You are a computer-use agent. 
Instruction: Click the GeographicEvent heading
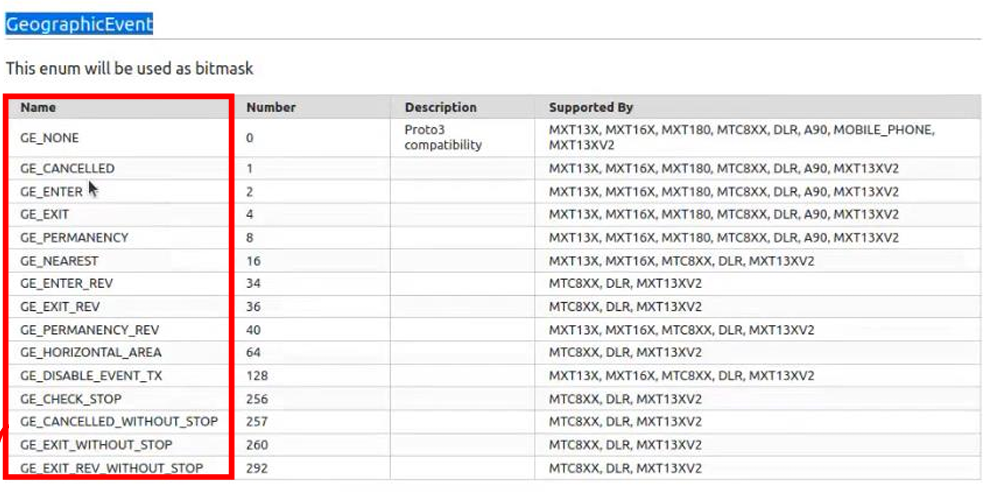(x=79, y=23)
